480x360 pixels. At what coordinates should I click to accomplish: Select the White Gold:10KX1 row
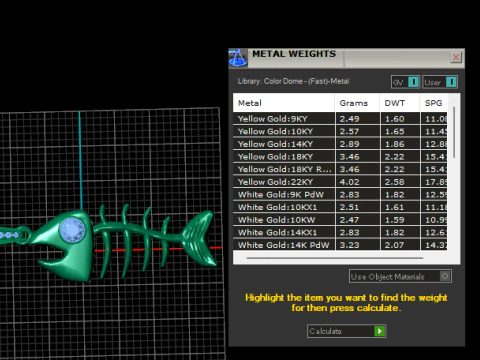tap(340, 207)
